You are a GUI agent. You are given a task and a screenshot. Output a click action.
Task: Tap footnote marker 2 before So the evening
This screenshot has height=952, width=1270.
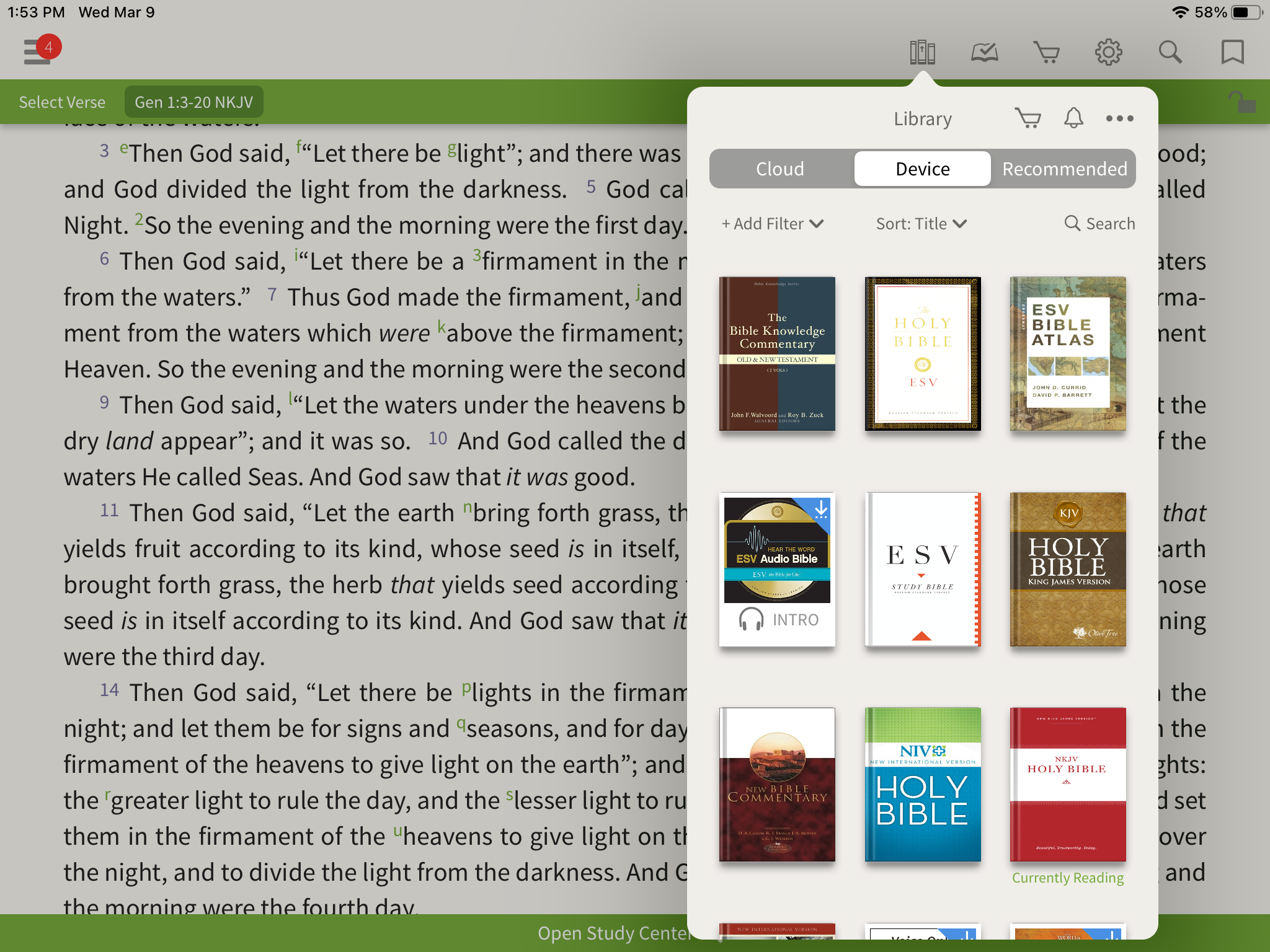[x=139, y=219]
